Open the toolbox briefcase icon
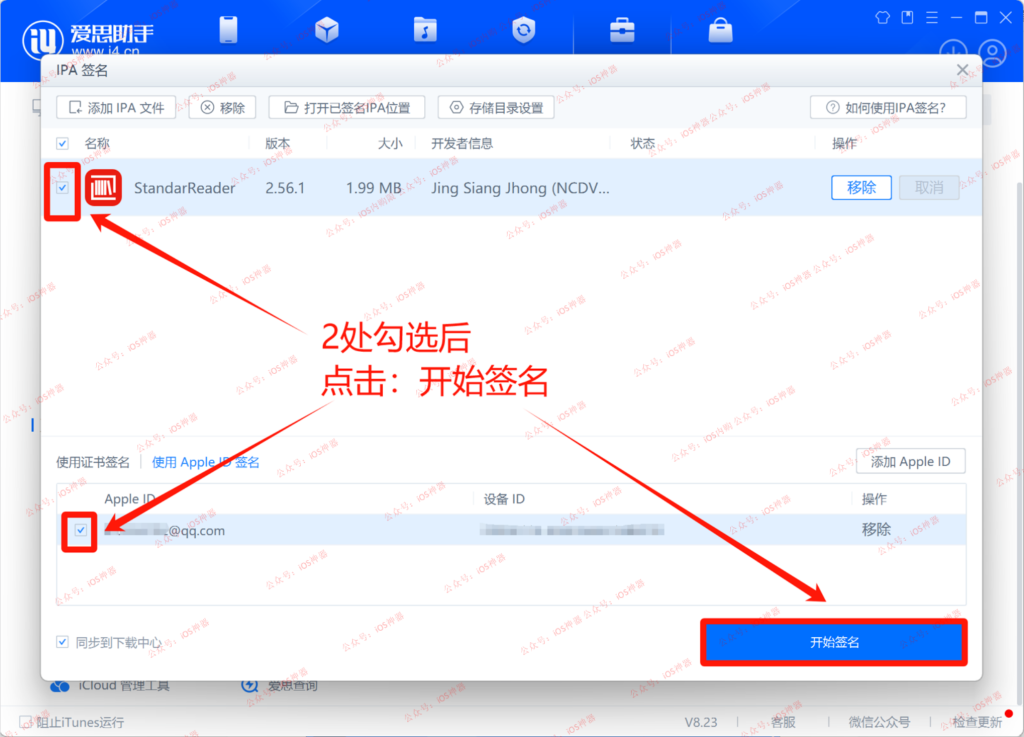This screenshot has width=1024, height=737. [622, 30]
